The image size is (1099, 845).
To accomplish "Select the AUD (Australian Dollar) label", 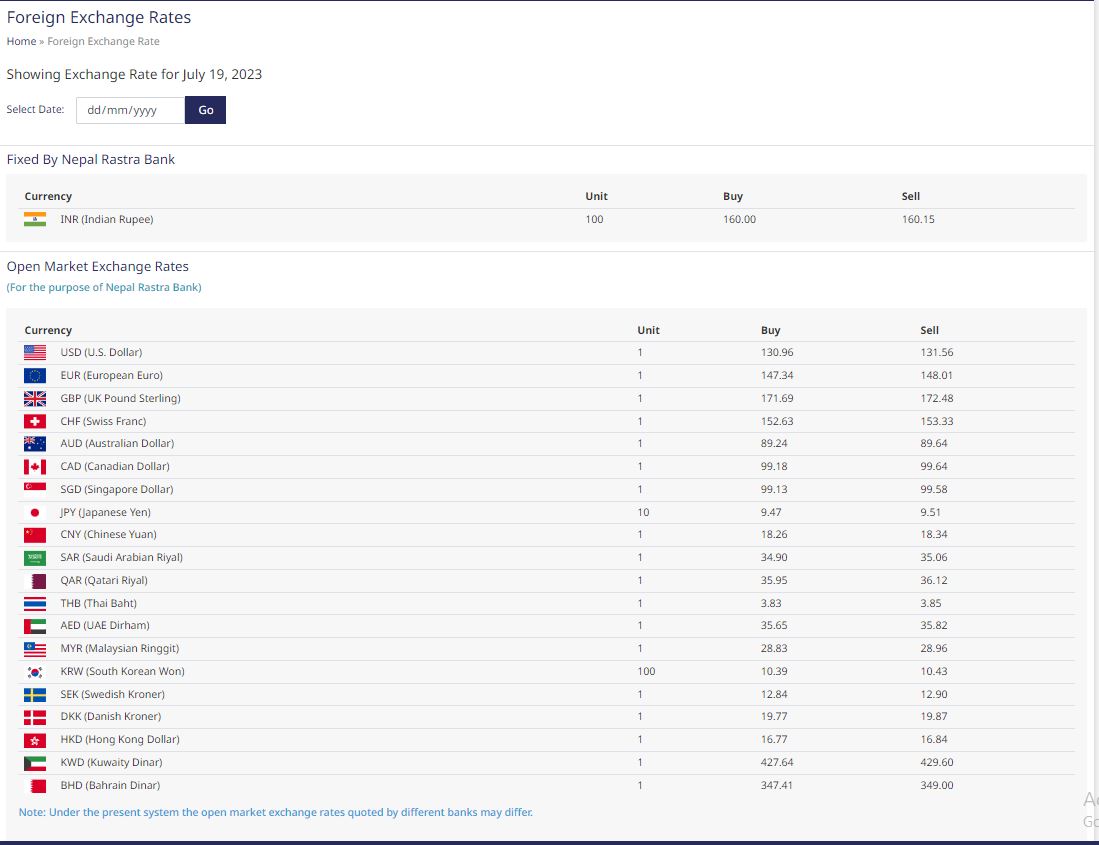I will (117, 444).
